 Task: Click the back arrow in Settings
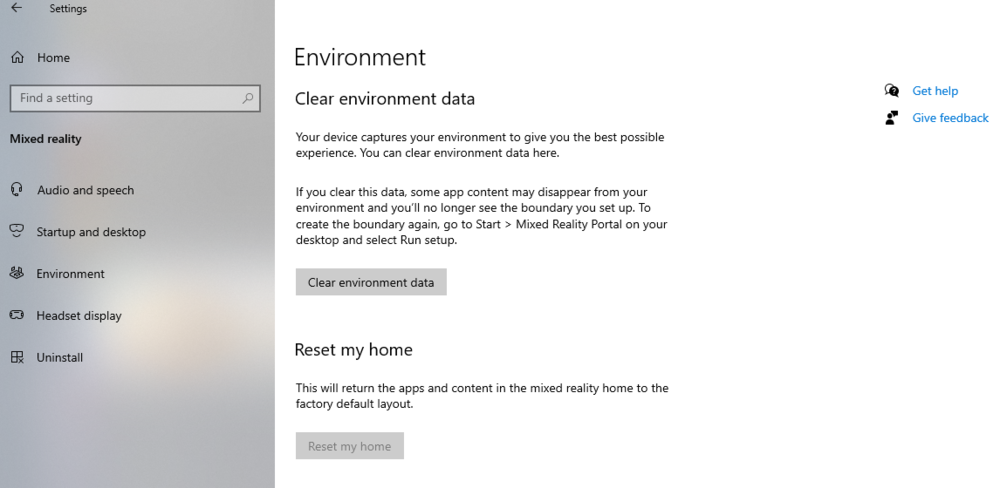click(x=16, y=9)
